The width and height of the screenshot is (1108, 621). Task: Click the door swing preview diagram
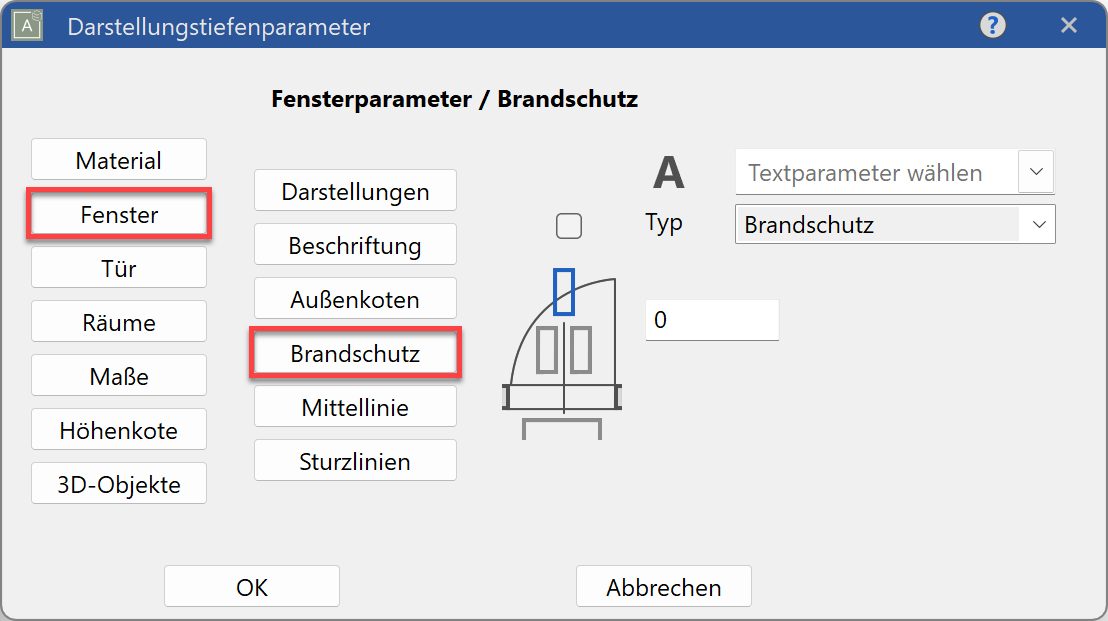(560, 360)
